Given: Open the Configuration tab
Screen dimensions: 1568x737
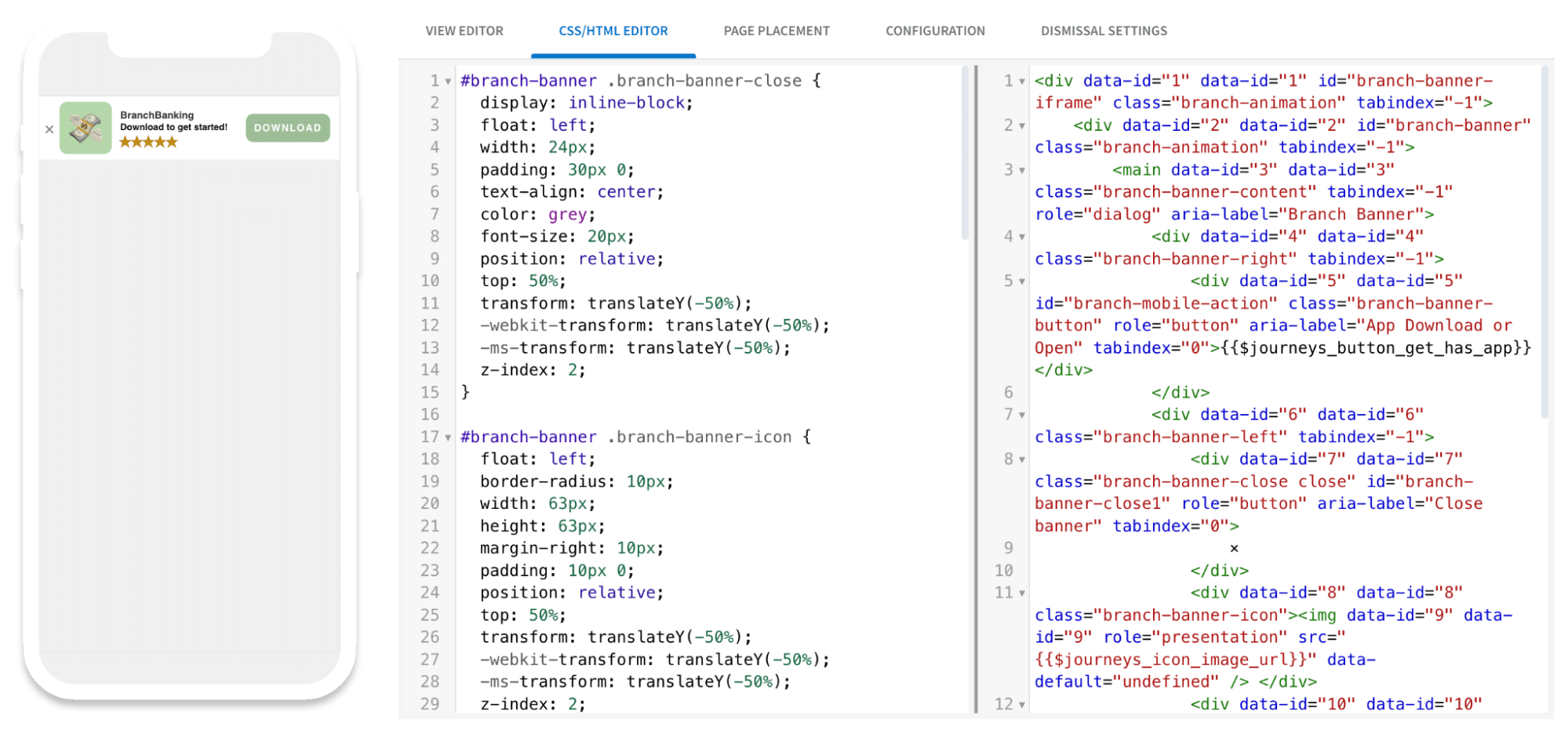Looking at the screenshot, I should 934,31.
